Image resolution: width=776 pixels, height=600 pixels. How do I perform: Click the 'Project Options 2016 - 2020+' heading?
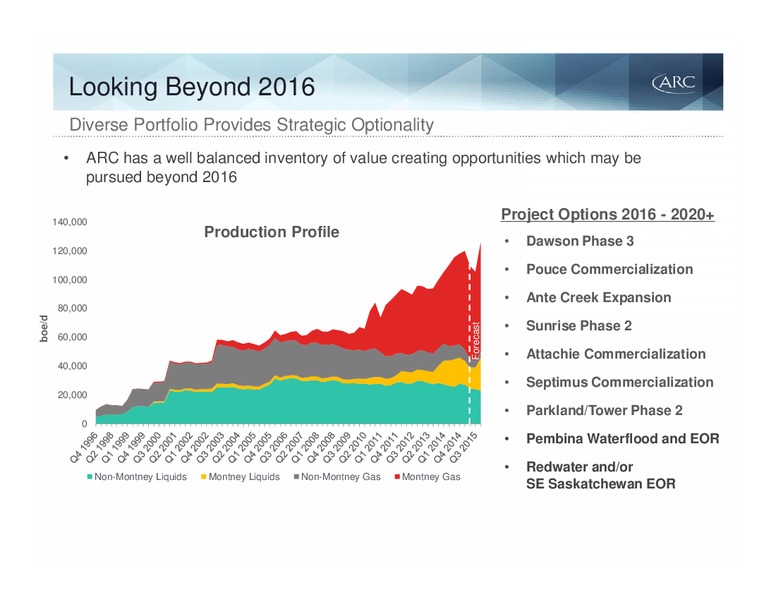pos(608,214)
